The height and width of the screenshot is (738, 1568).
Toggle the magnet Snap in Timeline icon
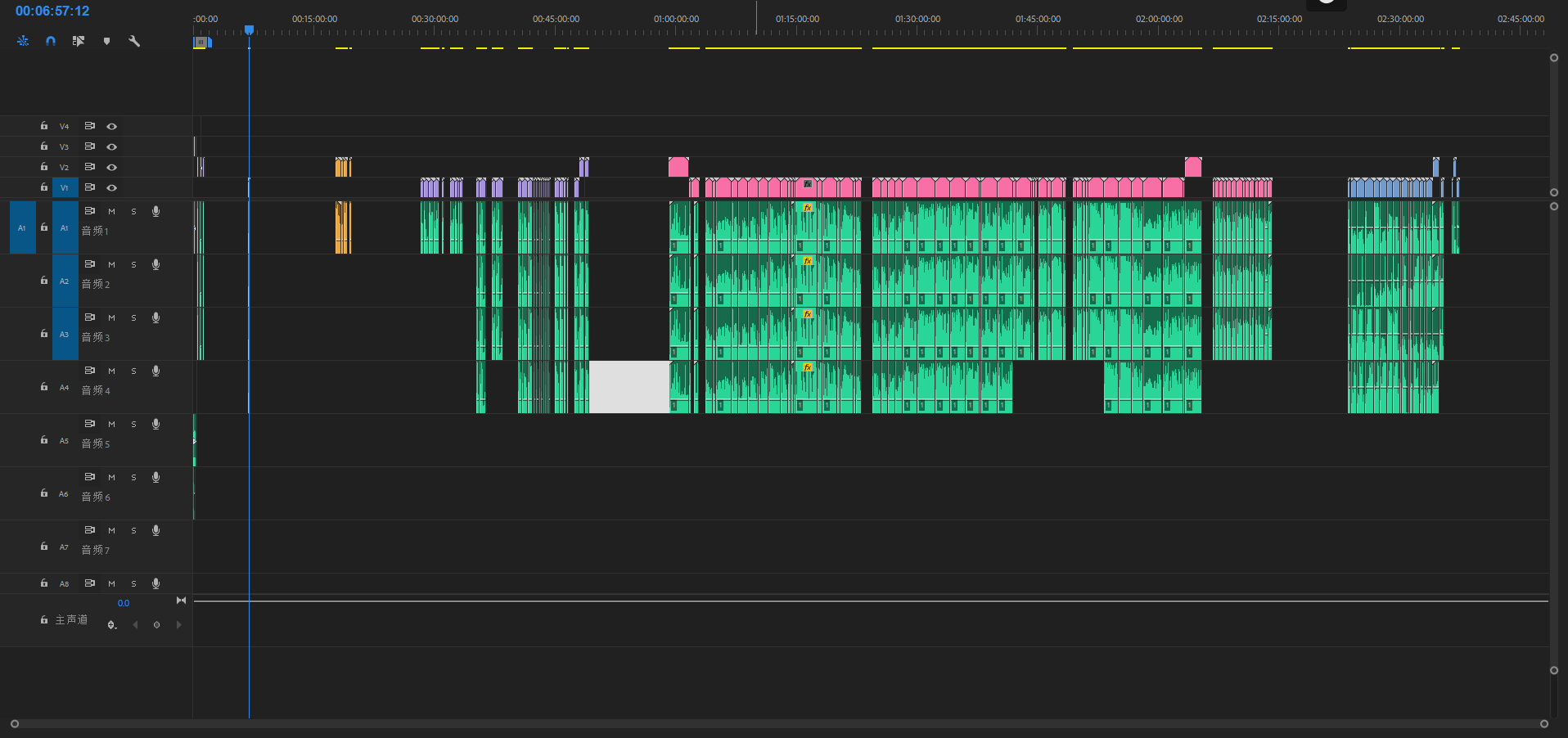click(51, 41)
